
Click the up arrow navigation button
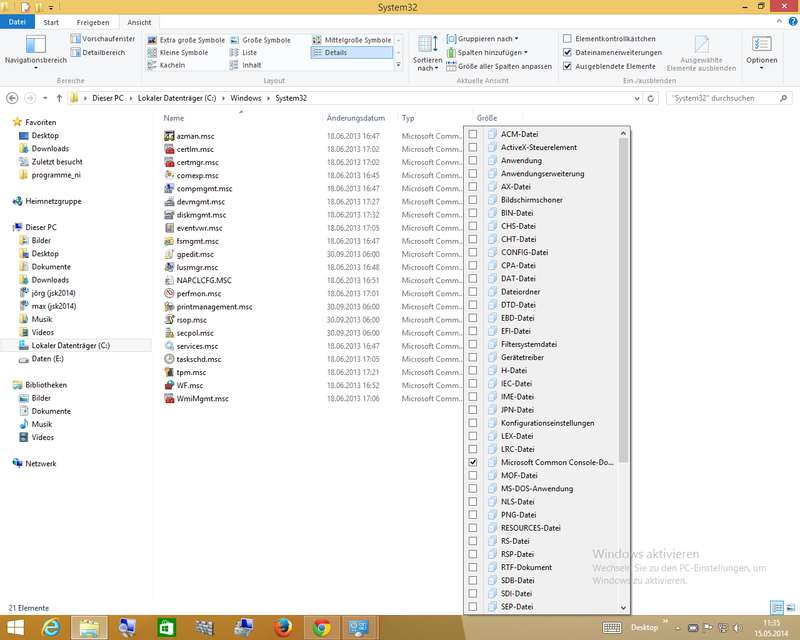pyautogui.click(x=60, y=98)
